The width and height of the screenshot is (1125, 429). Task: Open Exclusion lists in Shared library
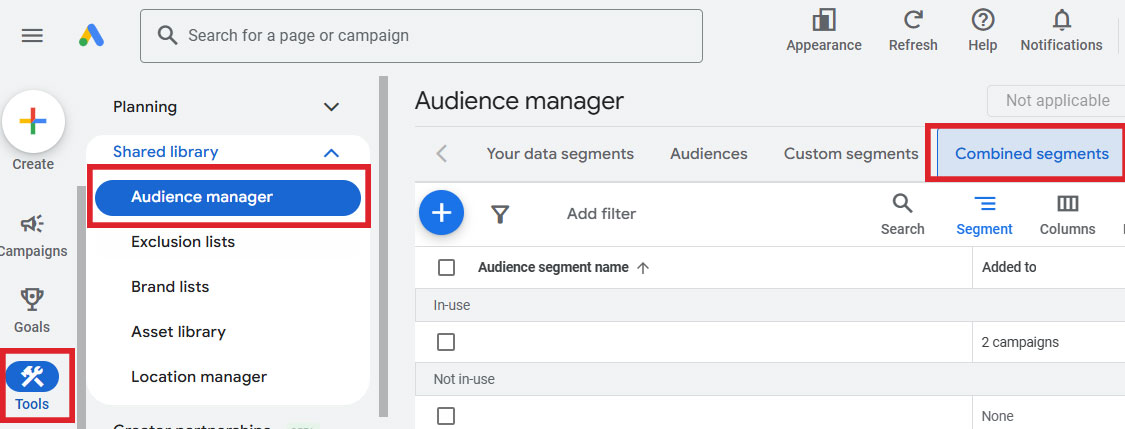(183, 242)
